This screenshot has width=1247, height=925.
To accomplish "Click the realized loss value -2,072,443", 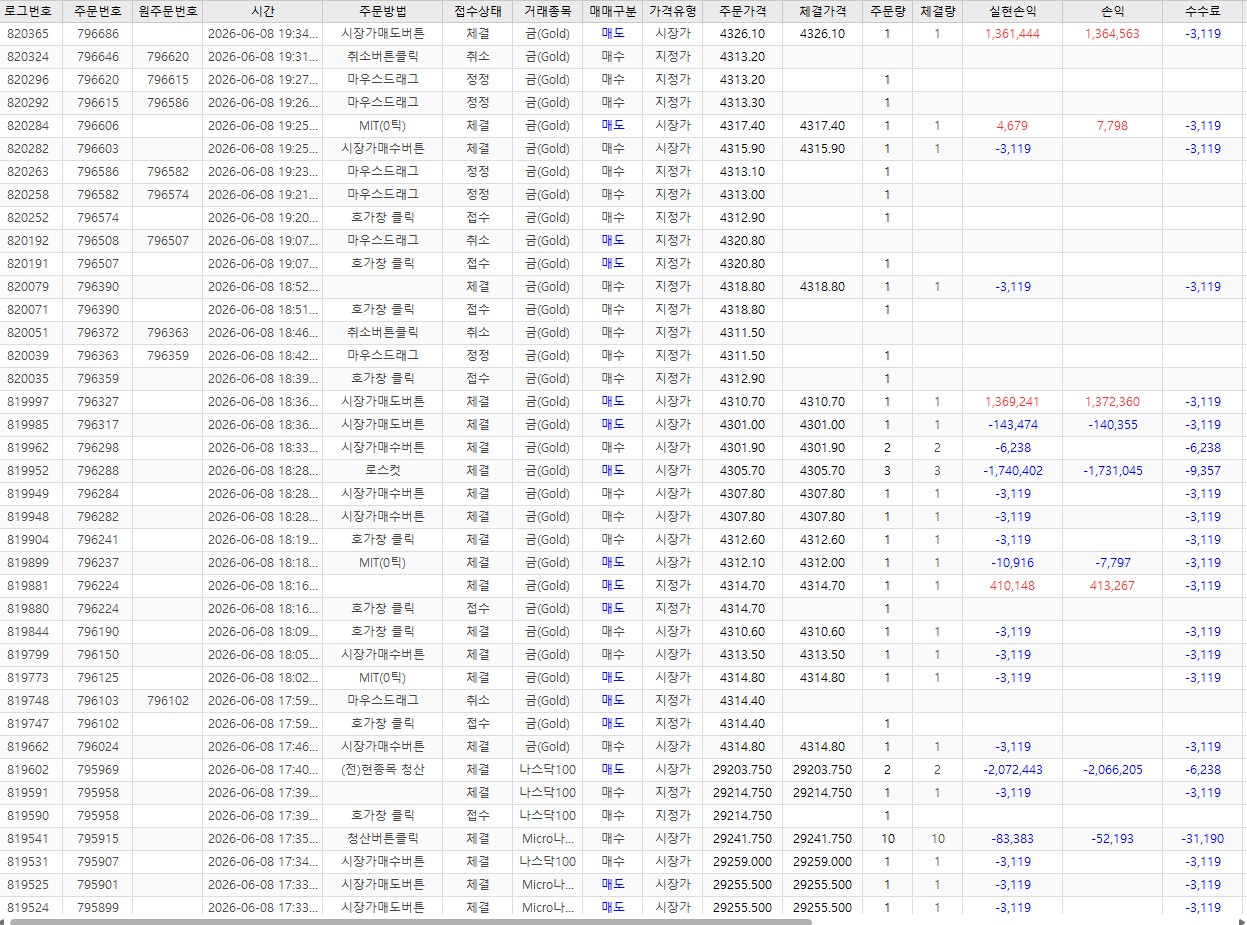I will pos(1012,769).
